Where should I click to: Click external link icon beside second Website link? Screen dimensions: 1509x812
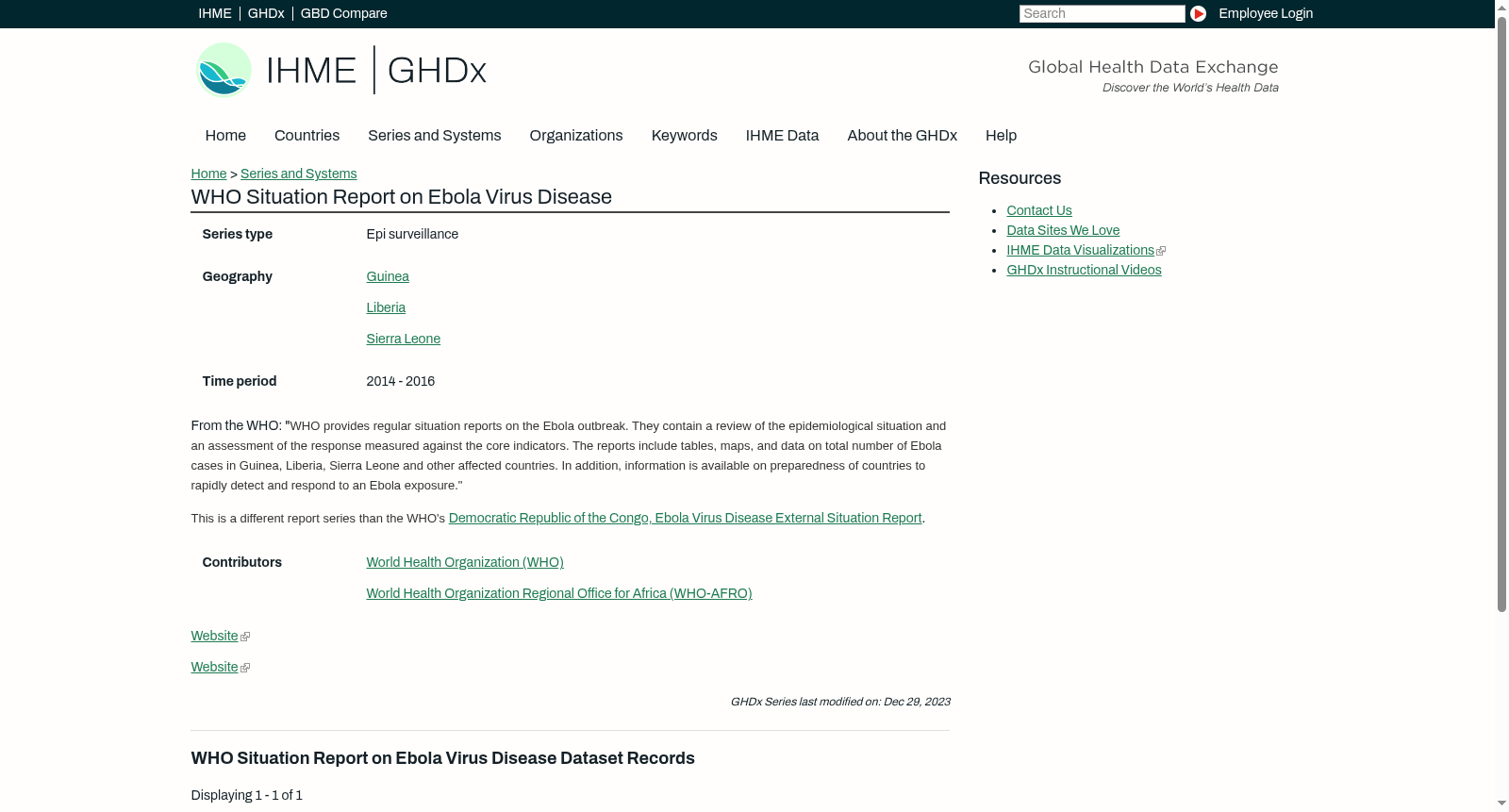coord(245,668)
